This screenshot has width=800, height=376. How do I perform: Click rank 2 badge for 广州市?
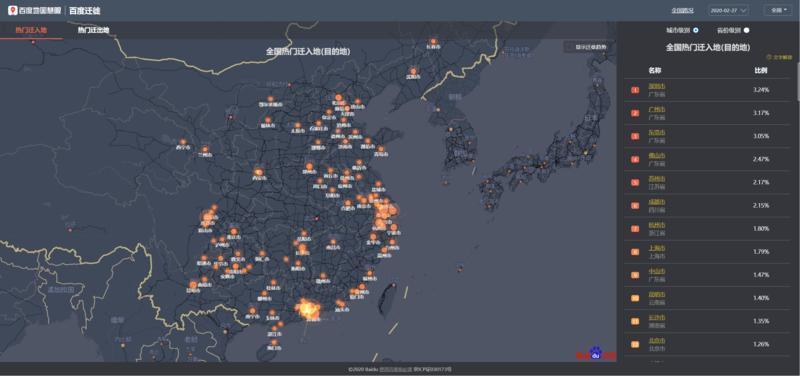[635, 113]
